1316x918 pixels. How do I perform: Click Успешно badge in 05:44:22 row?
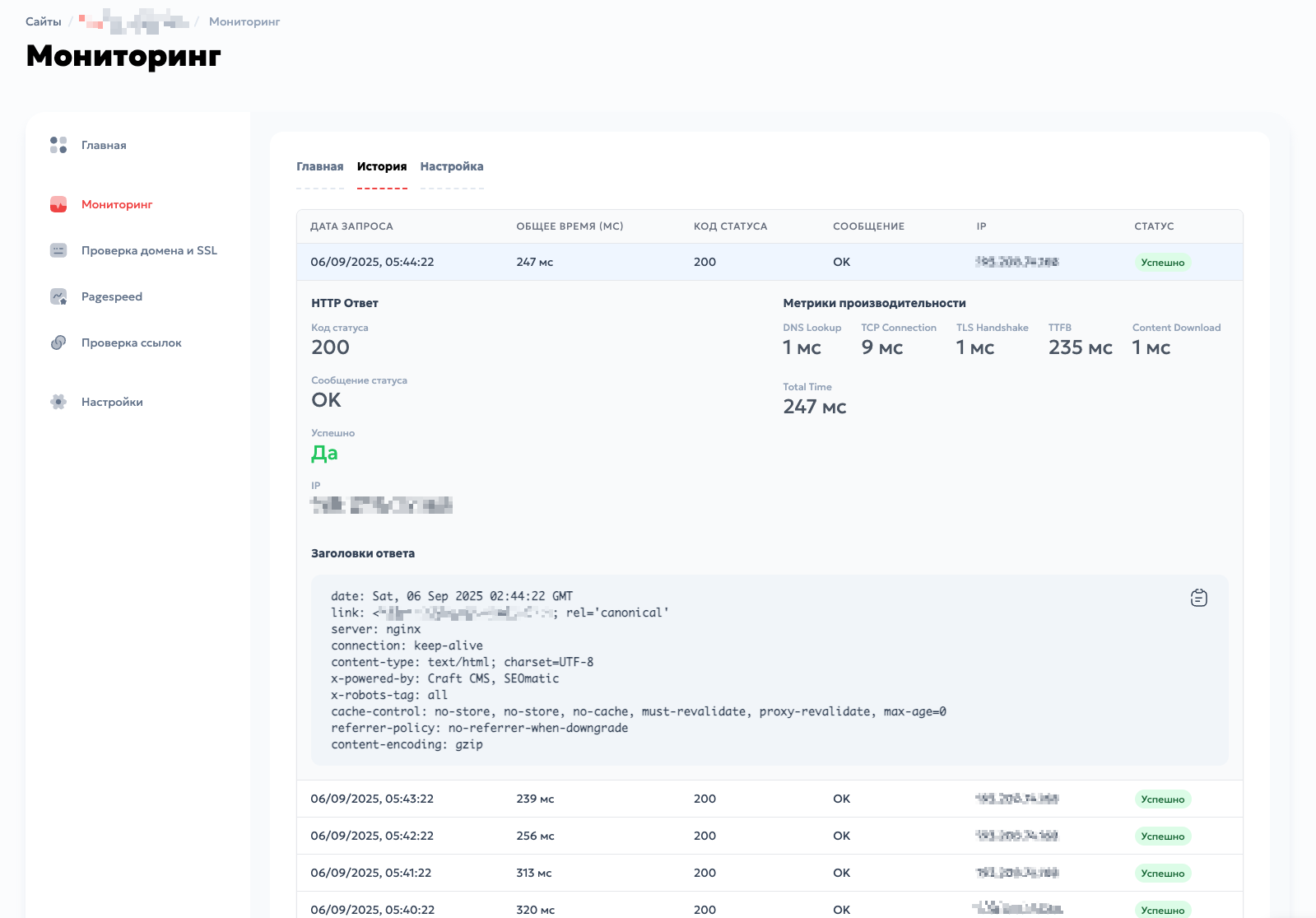point(1163,263)
